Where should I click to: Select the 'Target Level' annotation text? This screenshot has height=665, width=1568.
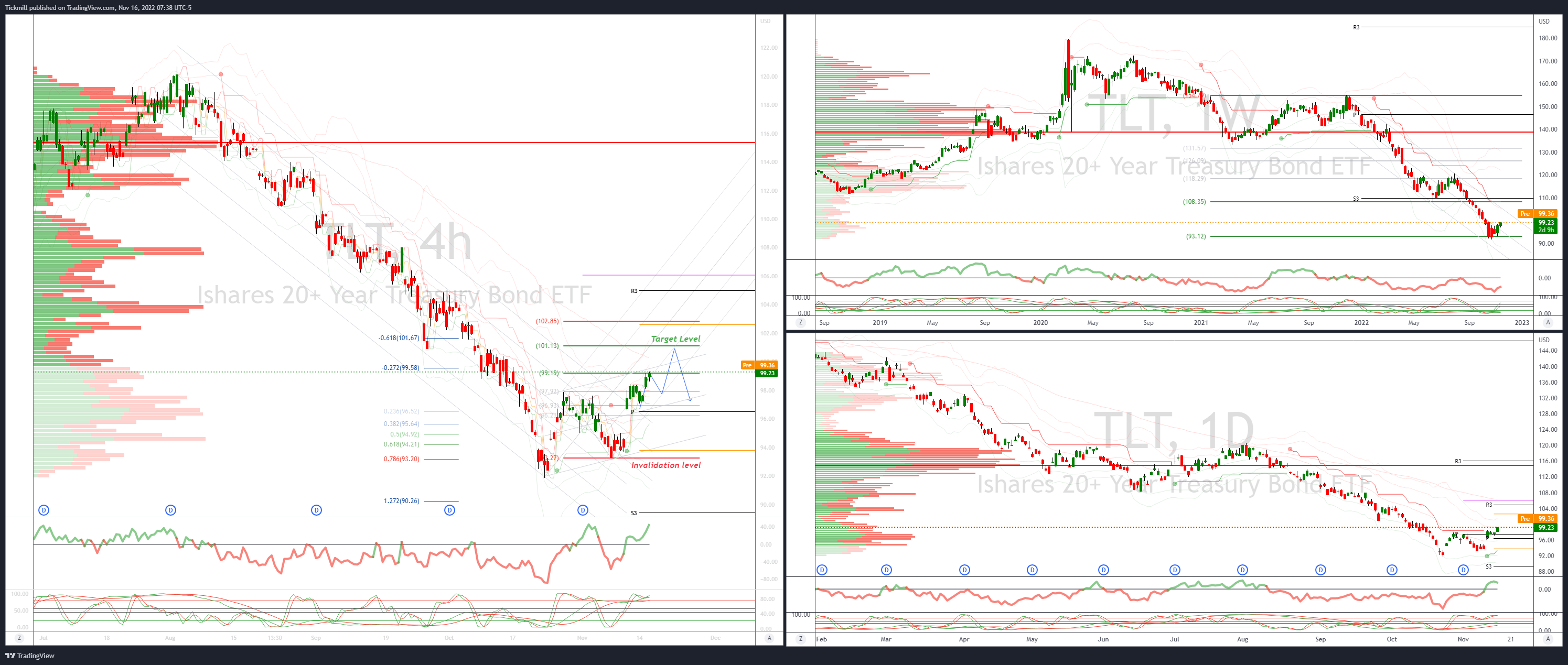coord(675,339)
